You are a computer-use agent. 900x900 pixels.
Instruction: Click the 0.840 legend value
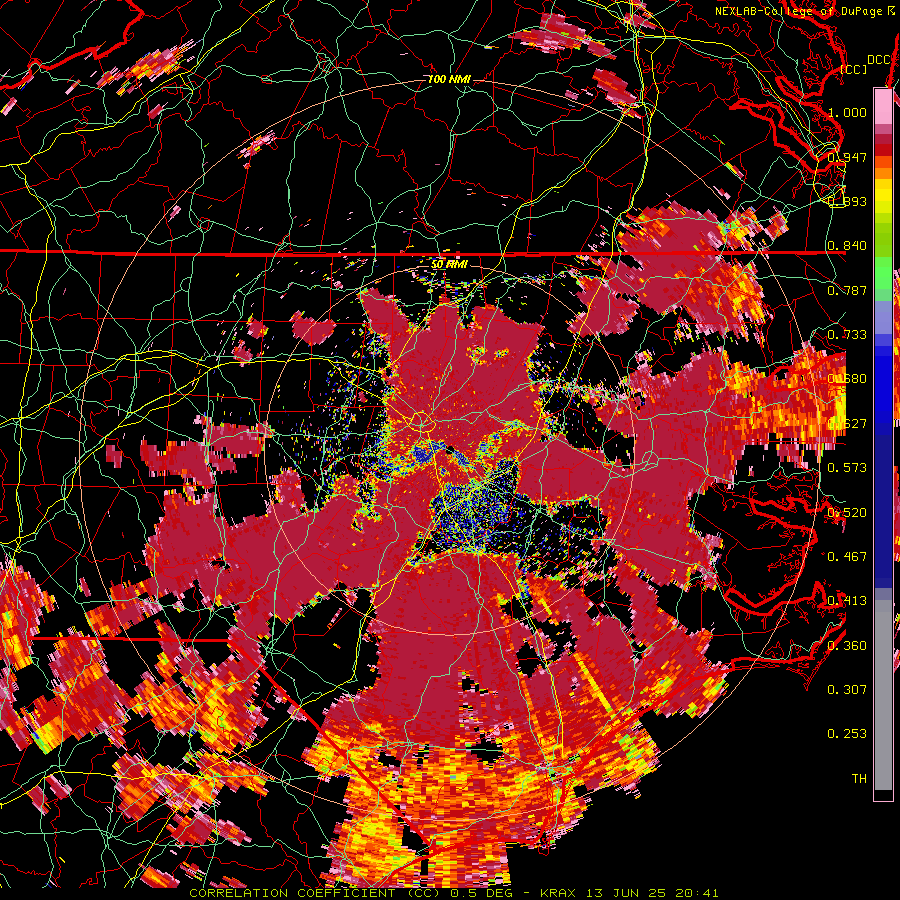click(x=847, y=246)
